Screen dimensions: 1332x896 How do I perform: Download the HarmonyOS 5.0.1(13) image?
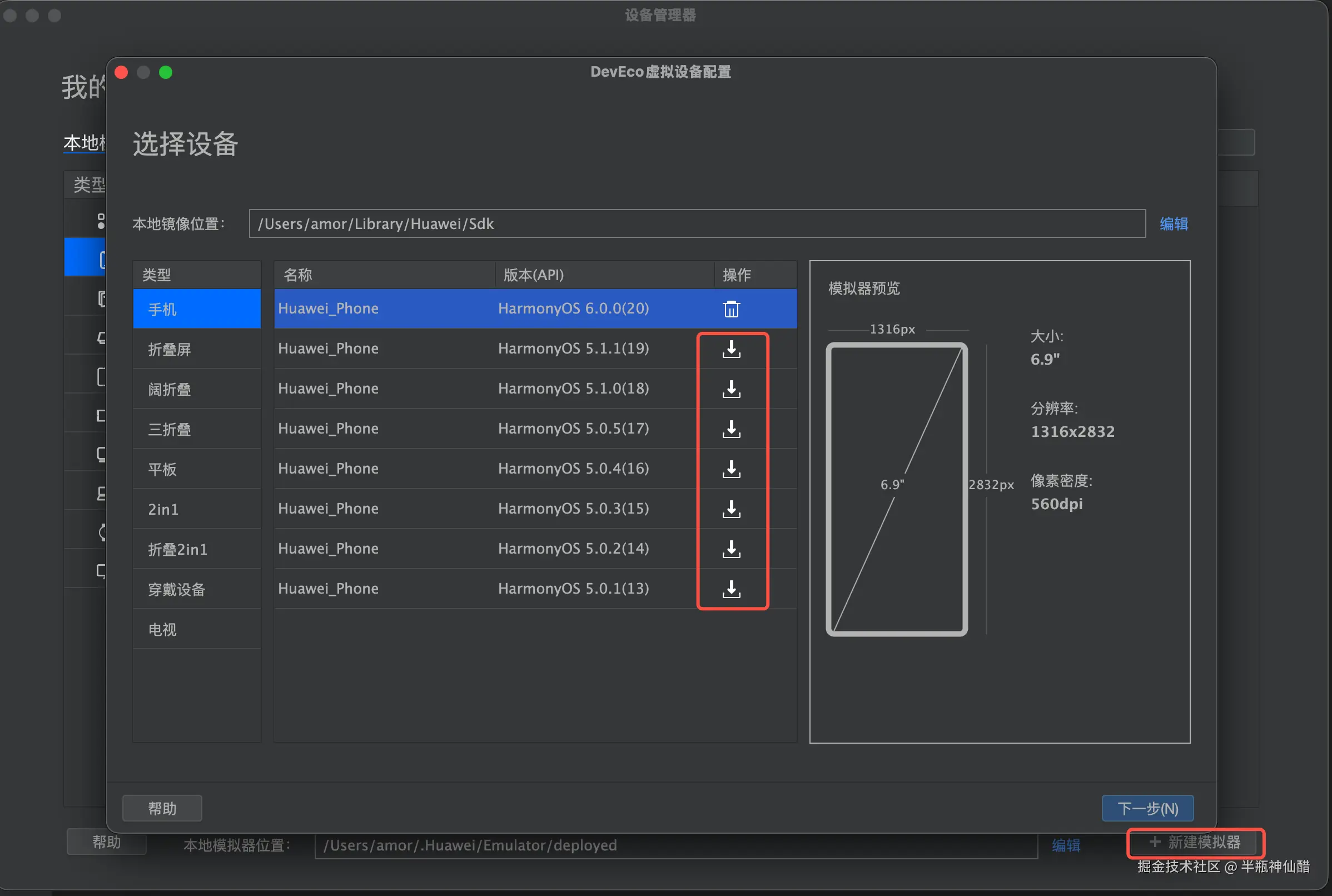[x=731, y=589]
